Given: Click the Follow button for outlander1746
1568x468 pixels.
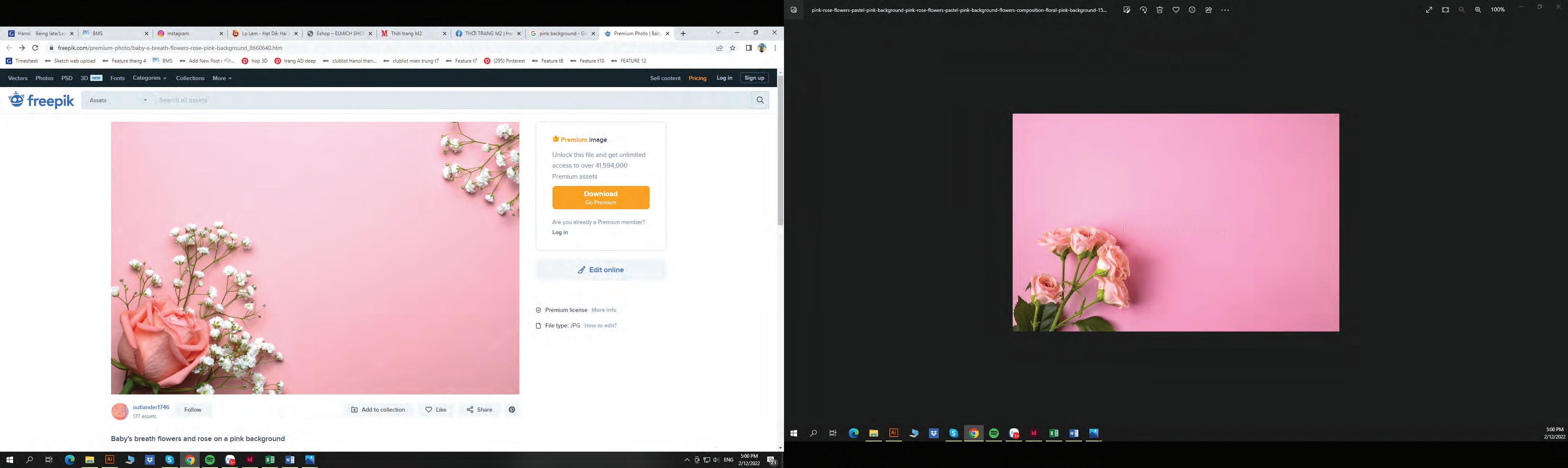Looking at the screenshot, I should (193, 410).
